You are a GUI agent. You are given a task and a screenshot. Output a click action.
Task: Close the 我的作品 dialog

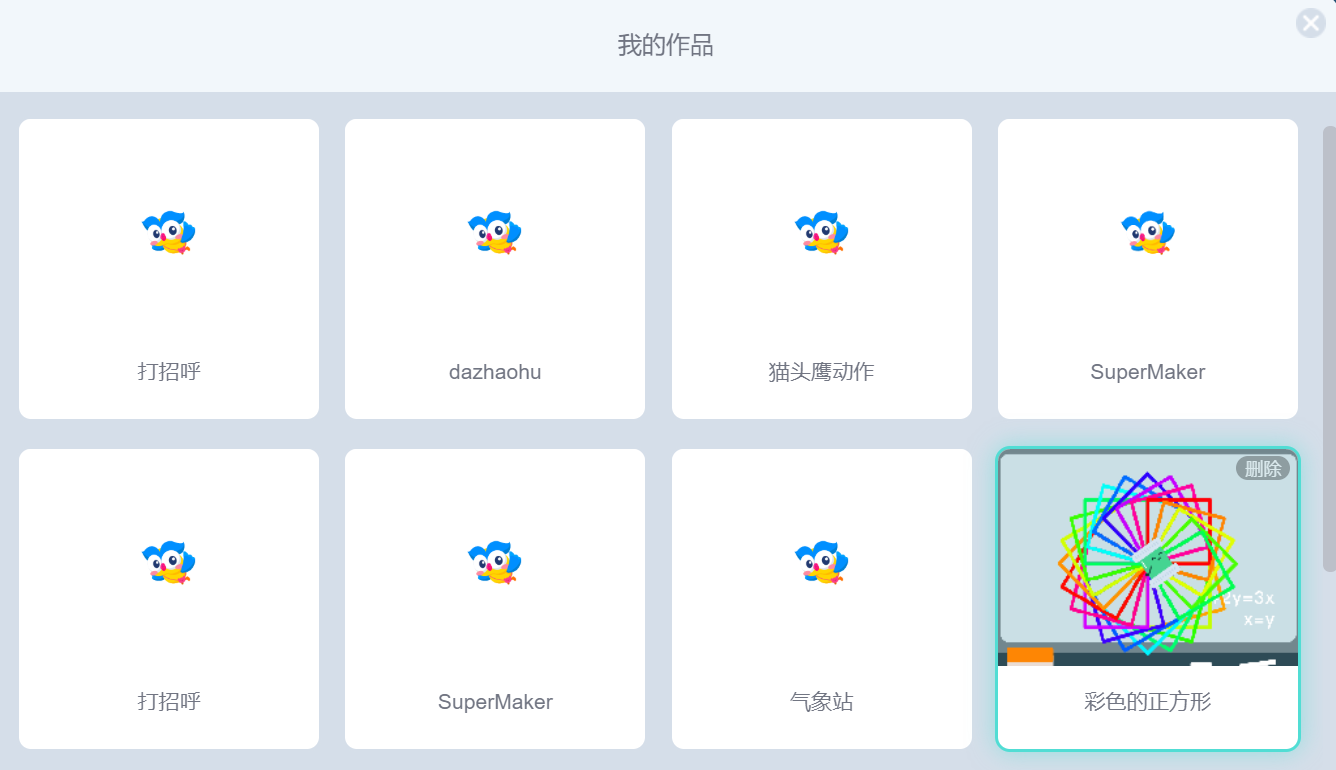tap(1310, 23)
